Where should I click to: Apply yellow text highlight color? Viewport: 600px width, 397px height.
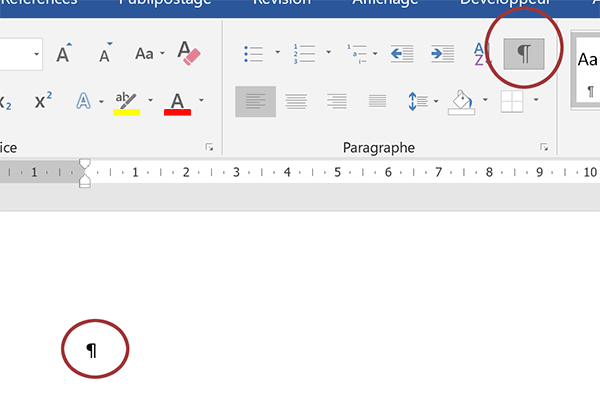click(126, 103)
